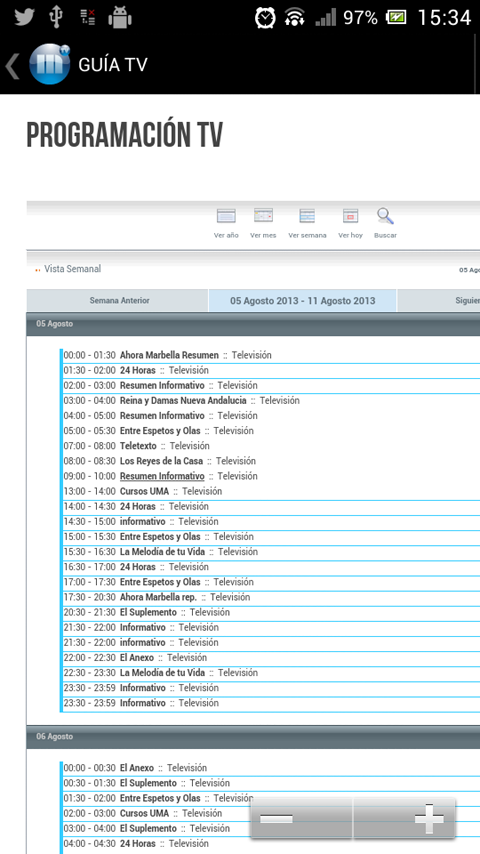Open the underlined 09:00 Resumen Informativo link
This screenshot has height=854, width=480.
pos(162,476)
